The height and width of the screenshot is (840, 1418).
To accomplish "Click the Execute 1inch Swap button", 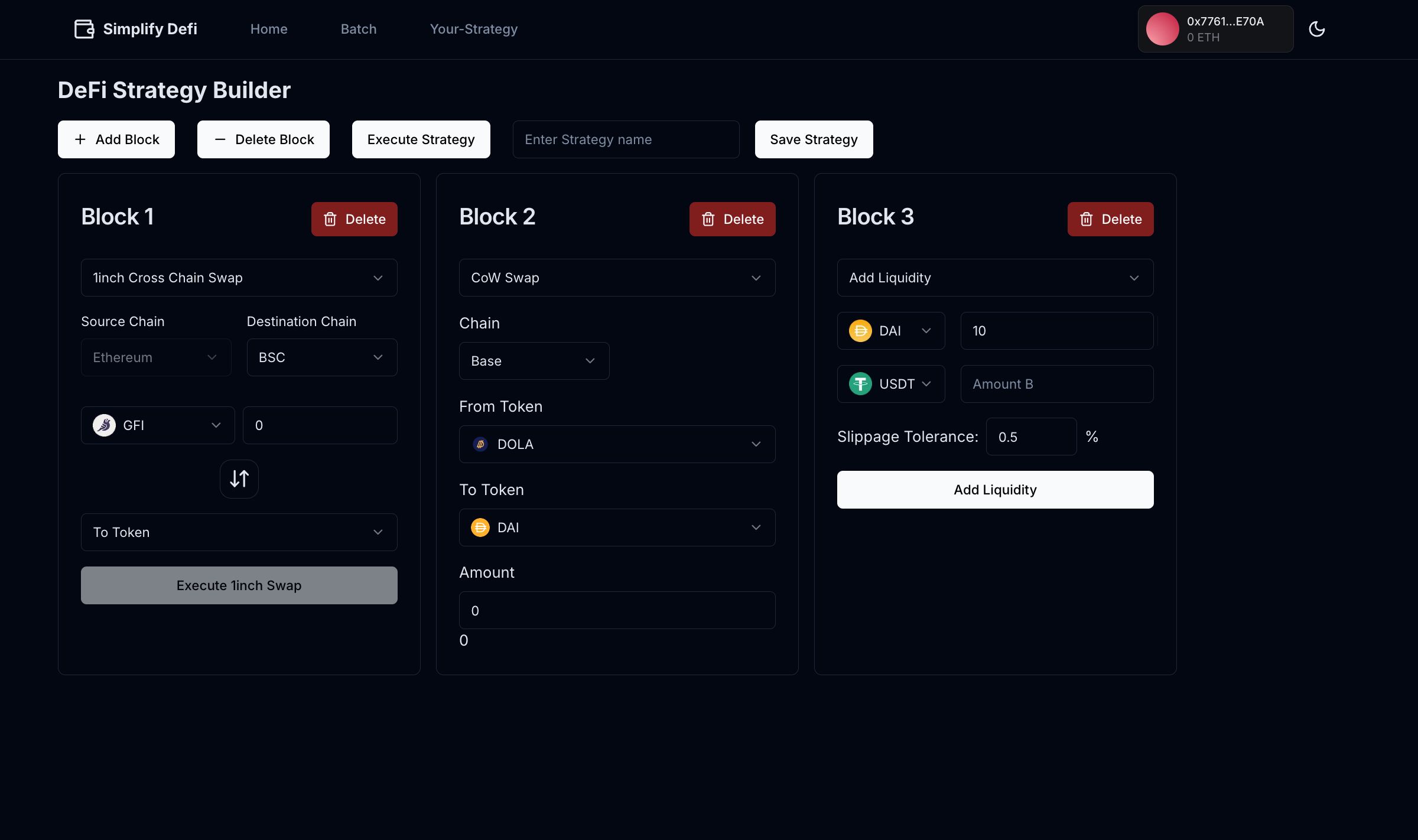I will pos(239,585).
